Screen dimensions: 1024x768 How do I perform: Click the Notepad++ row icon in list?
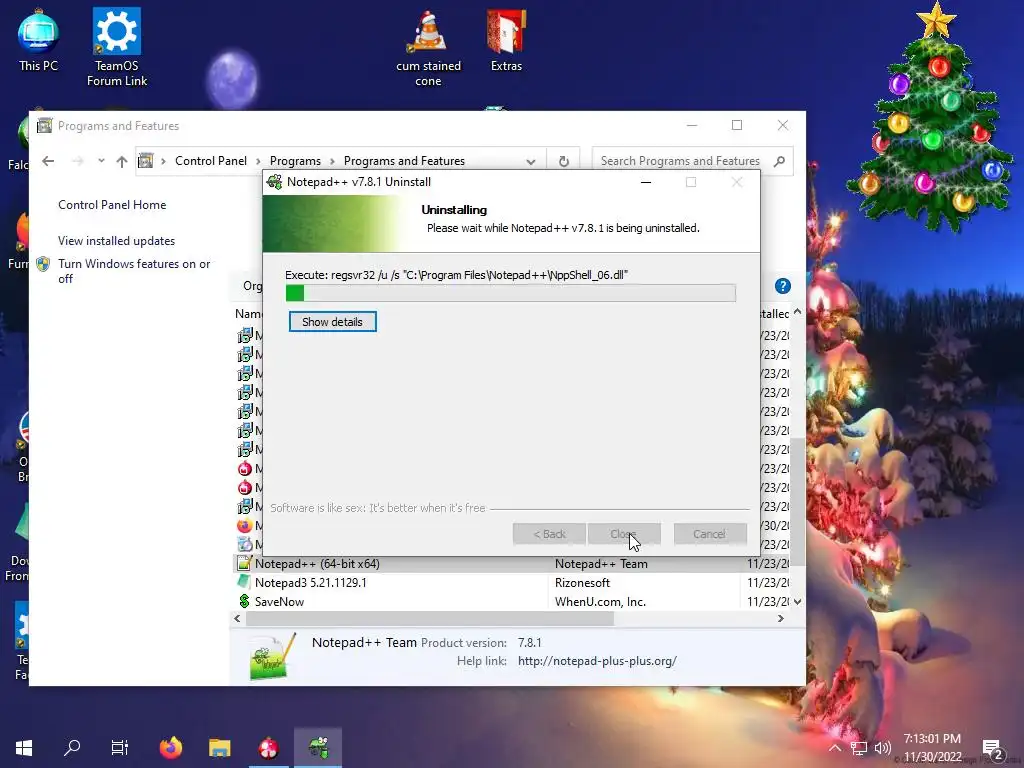(x=244, y=564)
